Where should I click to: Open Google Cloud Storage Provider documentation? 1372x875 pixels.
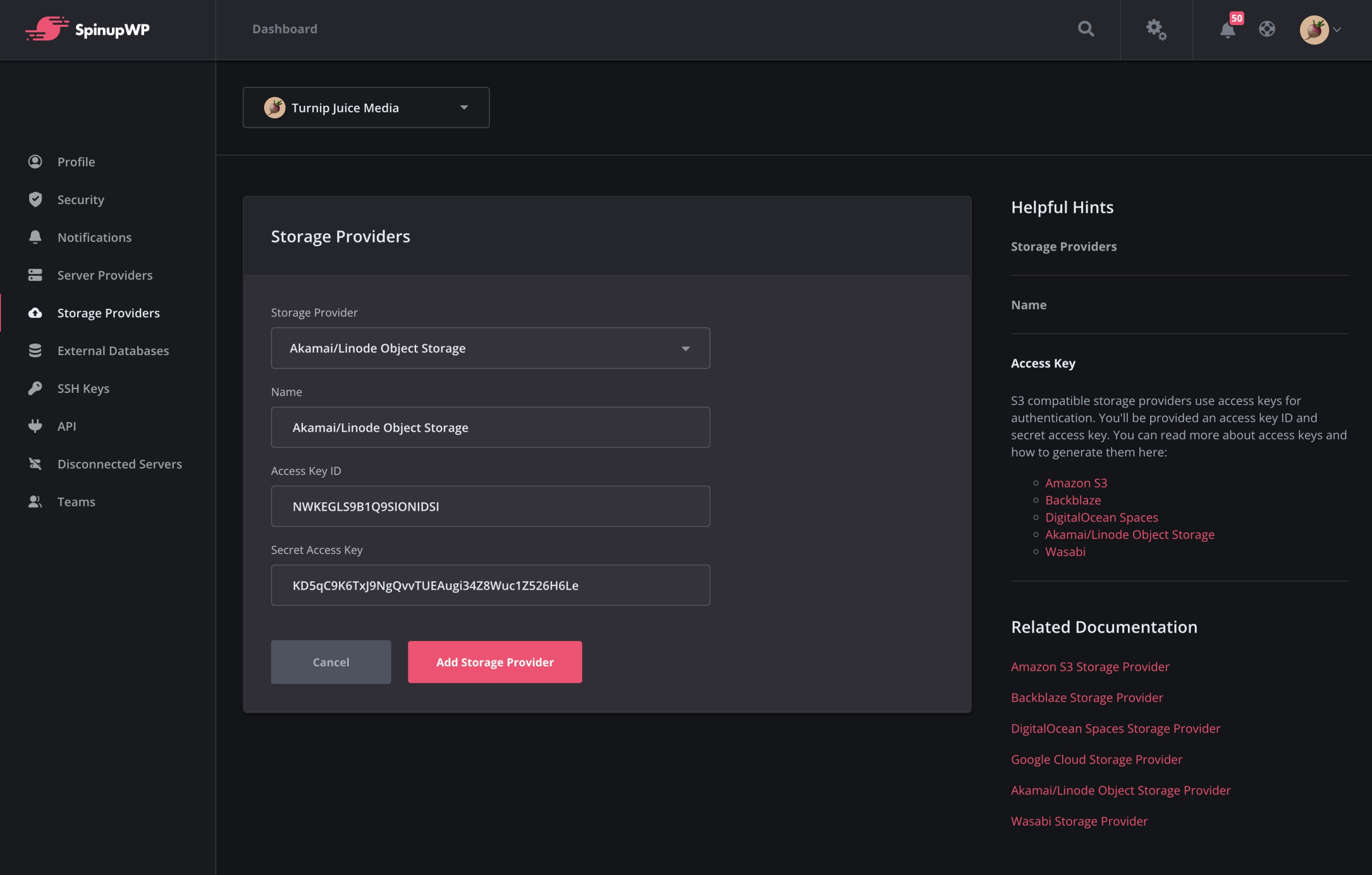(x=1096, y=759)
